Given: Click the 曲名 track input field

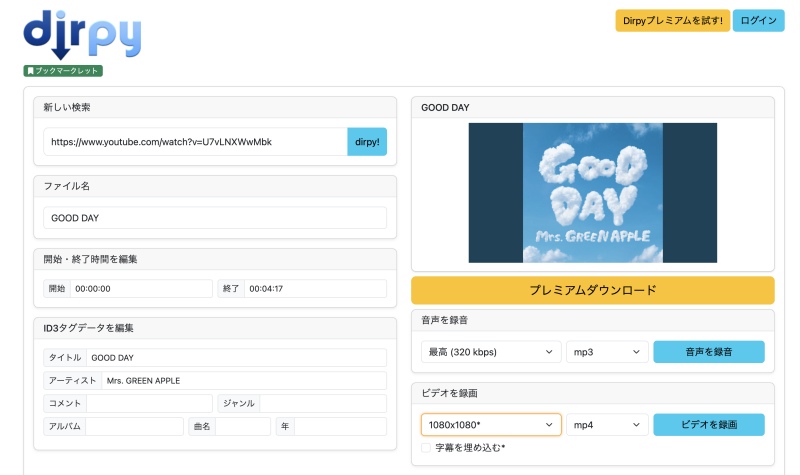Looking at the screenshot, I should [243, 426].
